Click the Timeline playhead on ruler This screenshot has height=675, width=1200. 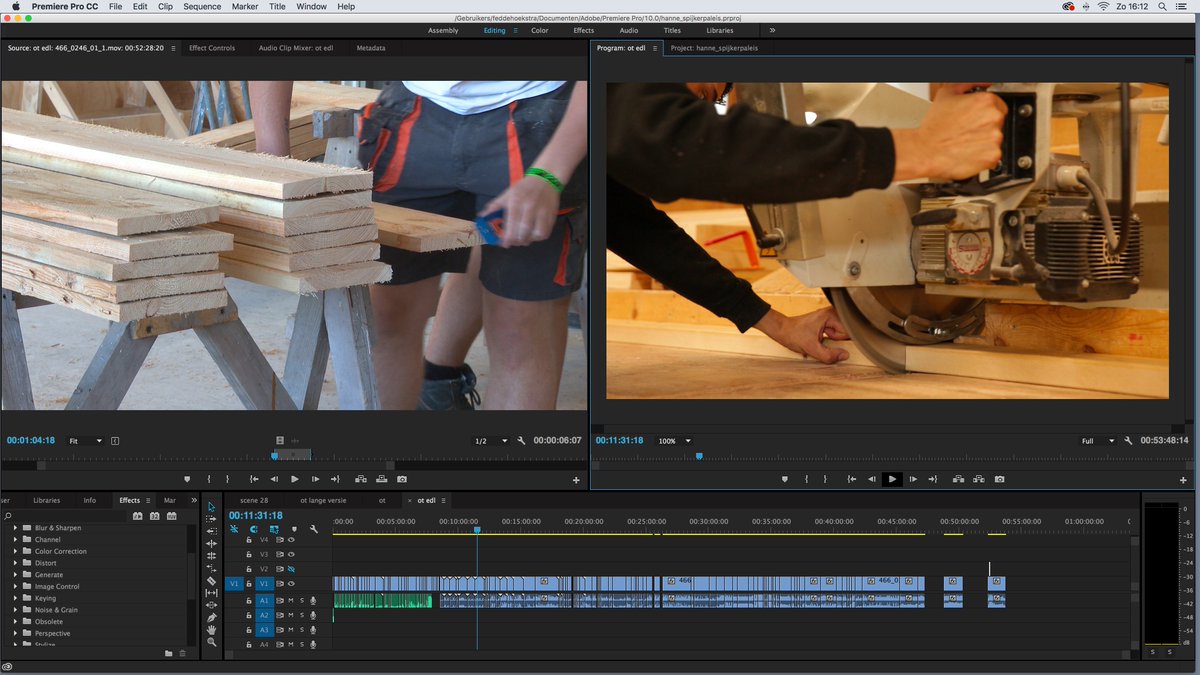(x=477, y=530)
